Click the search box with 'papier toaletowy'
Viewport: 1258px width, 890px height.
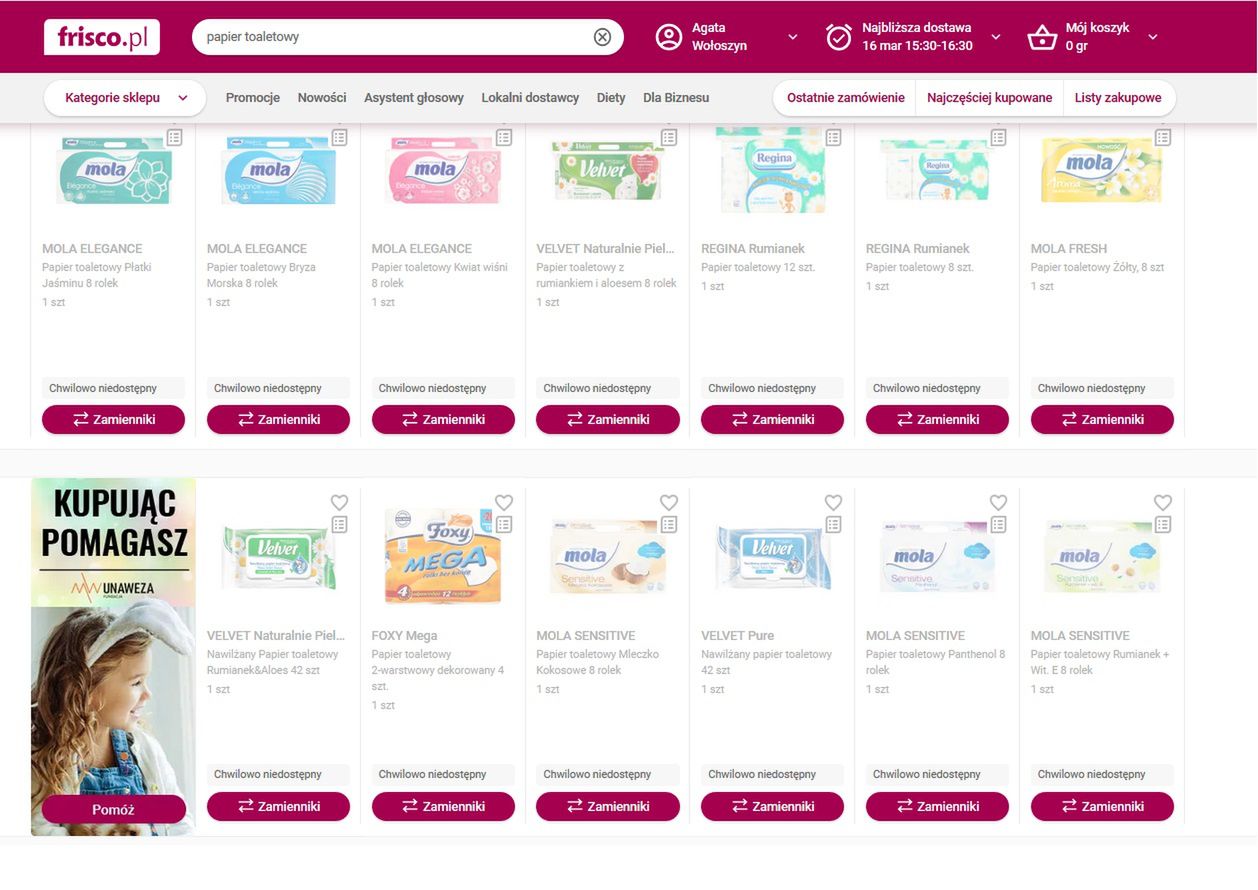tap(407, 37)
